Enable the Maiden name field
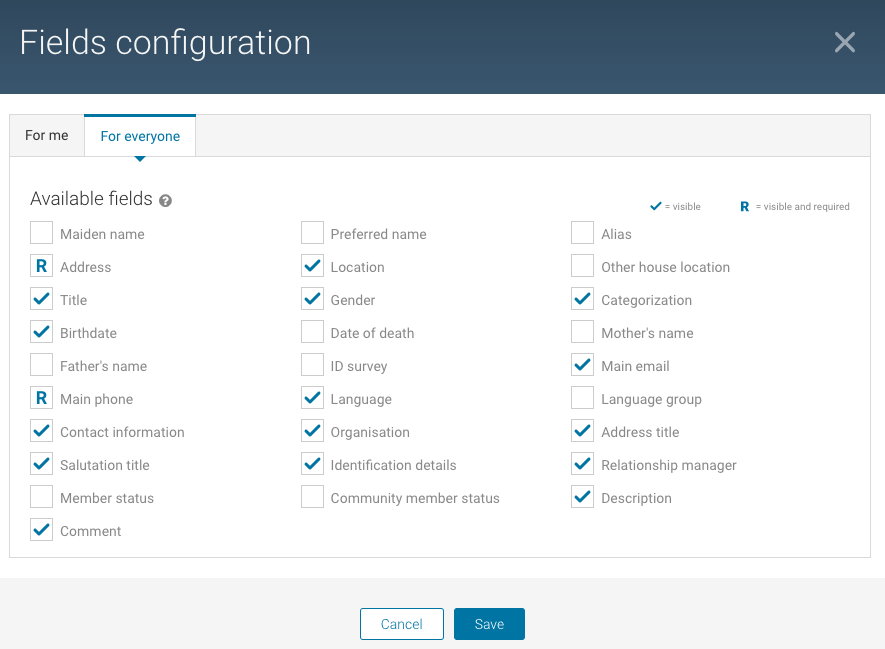Image resolution: width=885 pixels, height=649 pixels. (41, 233)
